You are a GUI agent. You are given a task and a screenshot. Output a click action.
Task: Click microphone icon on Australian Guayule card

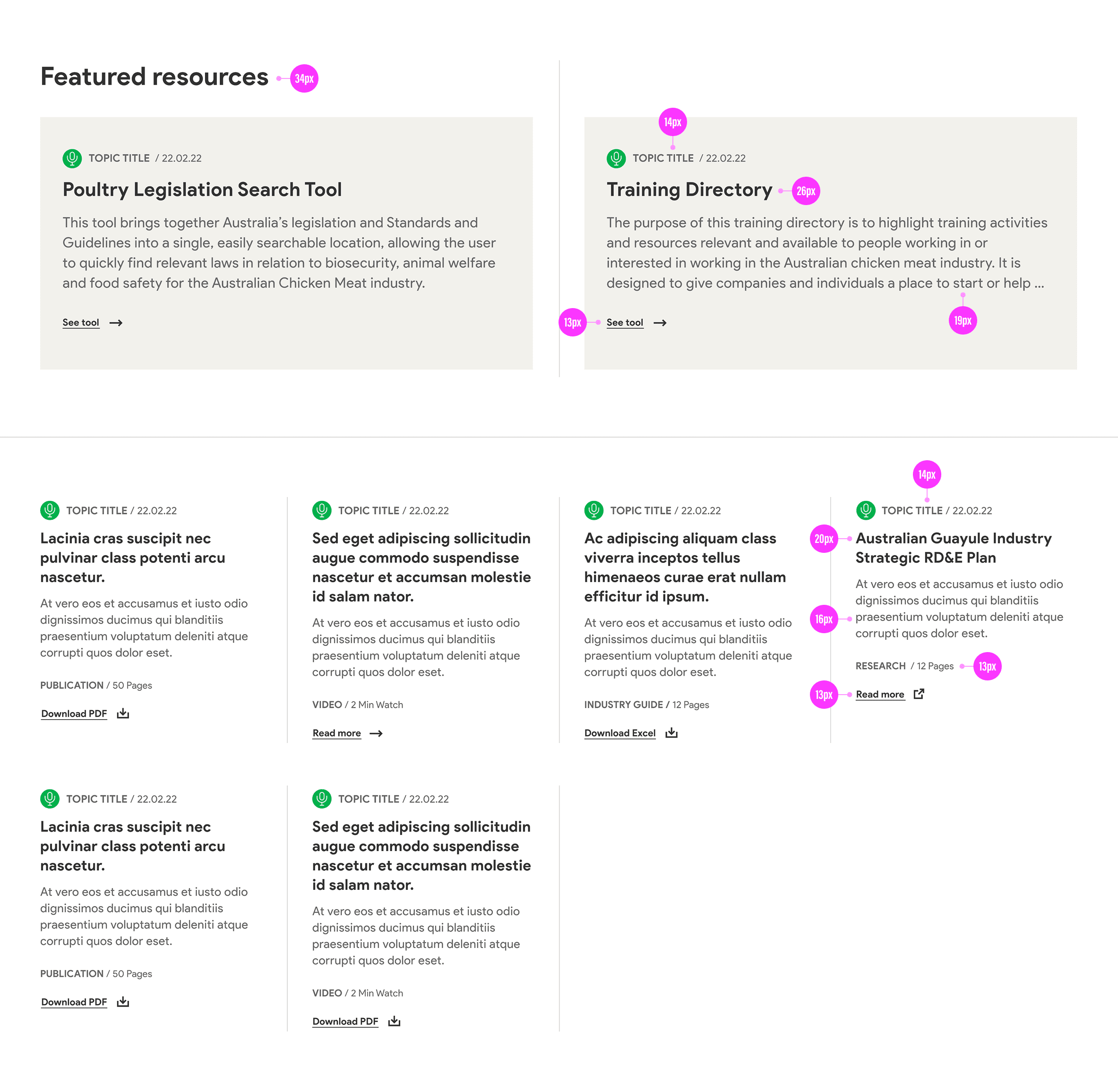[866, 510]
